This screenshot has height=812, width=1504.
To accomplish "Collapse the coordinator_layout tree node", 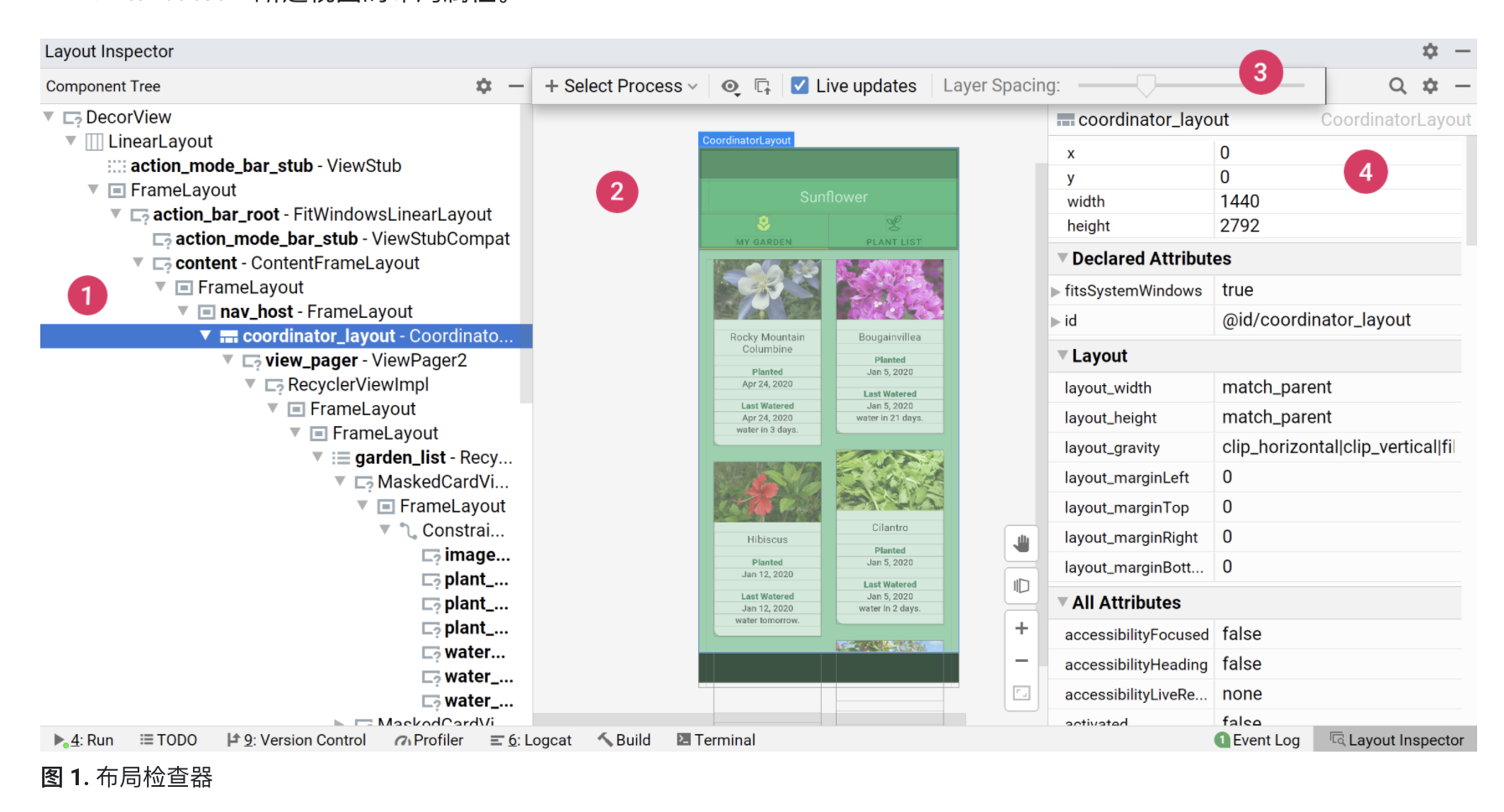I will click(x=206, y=336).
